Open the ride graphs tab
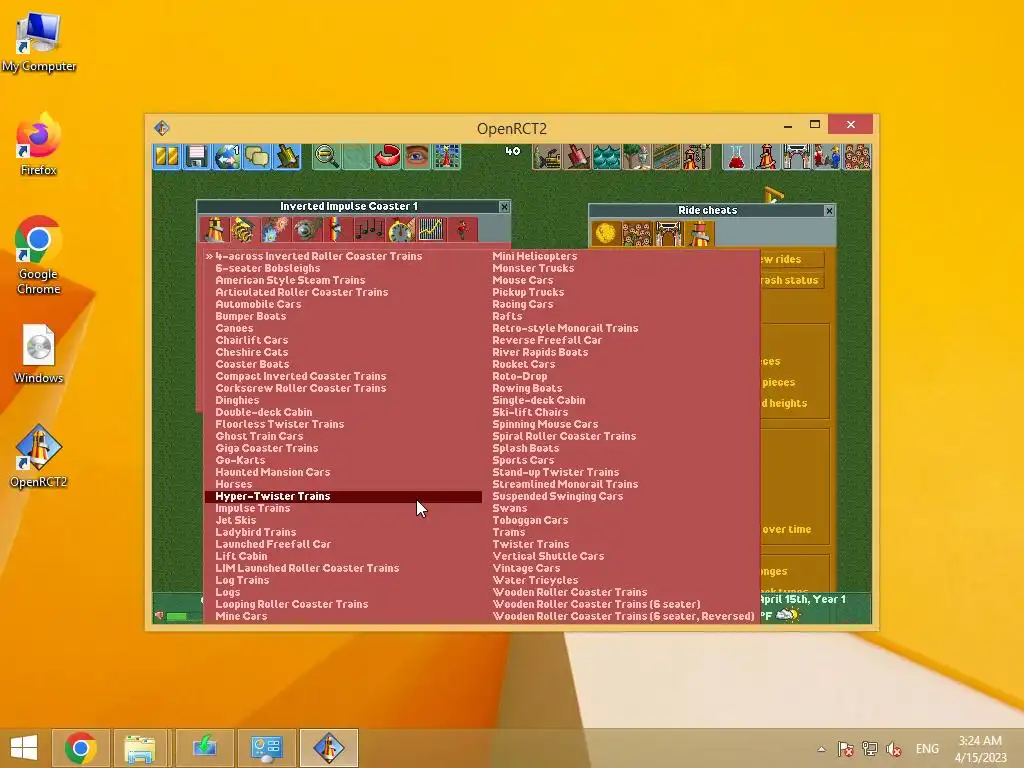The image size is (1024, 768). 431,230
